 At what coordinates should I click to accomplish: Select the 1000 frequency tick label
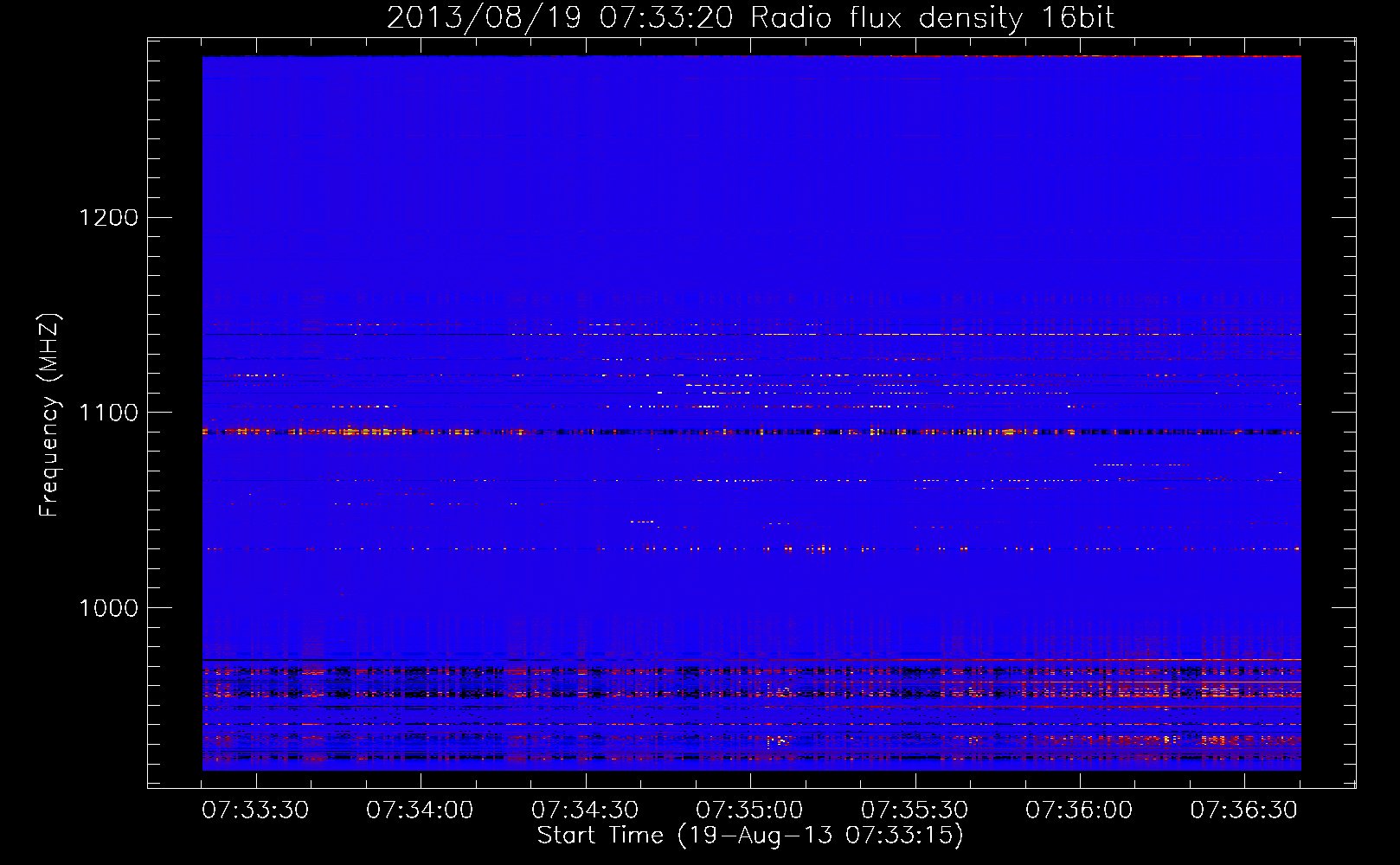(109, 608)
